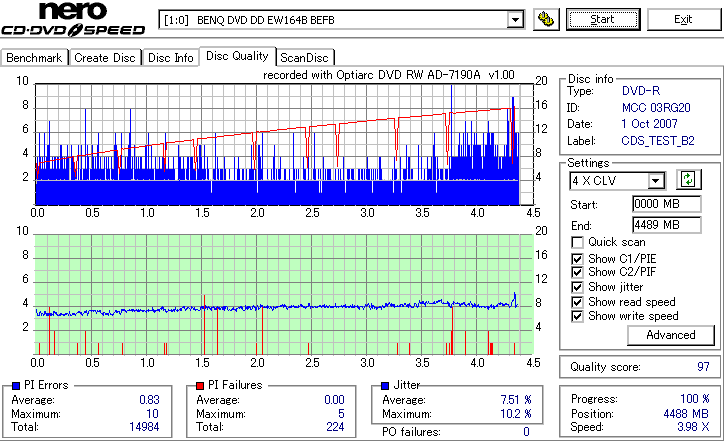724x441 pixels.
Task: Enable the Quick scan checkbox
Action: (577, 242)
